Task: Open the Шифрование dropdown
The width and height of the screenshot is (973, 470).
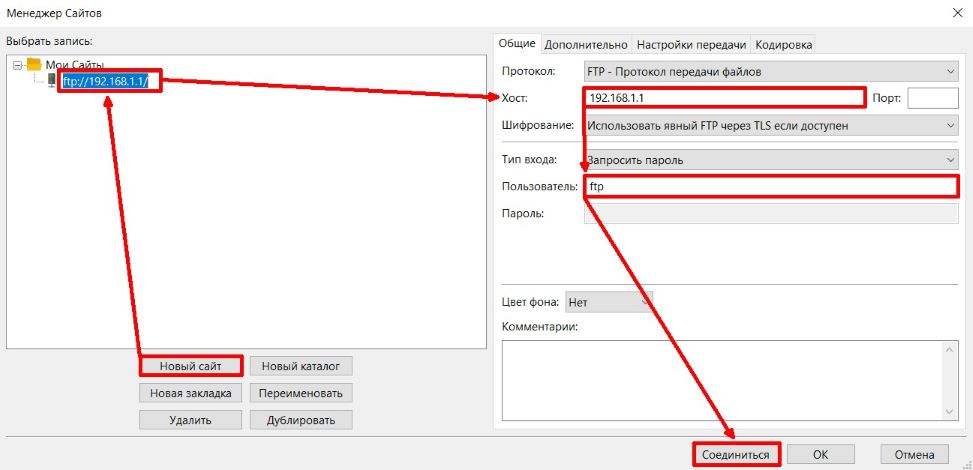Action: tap(771, 125)
